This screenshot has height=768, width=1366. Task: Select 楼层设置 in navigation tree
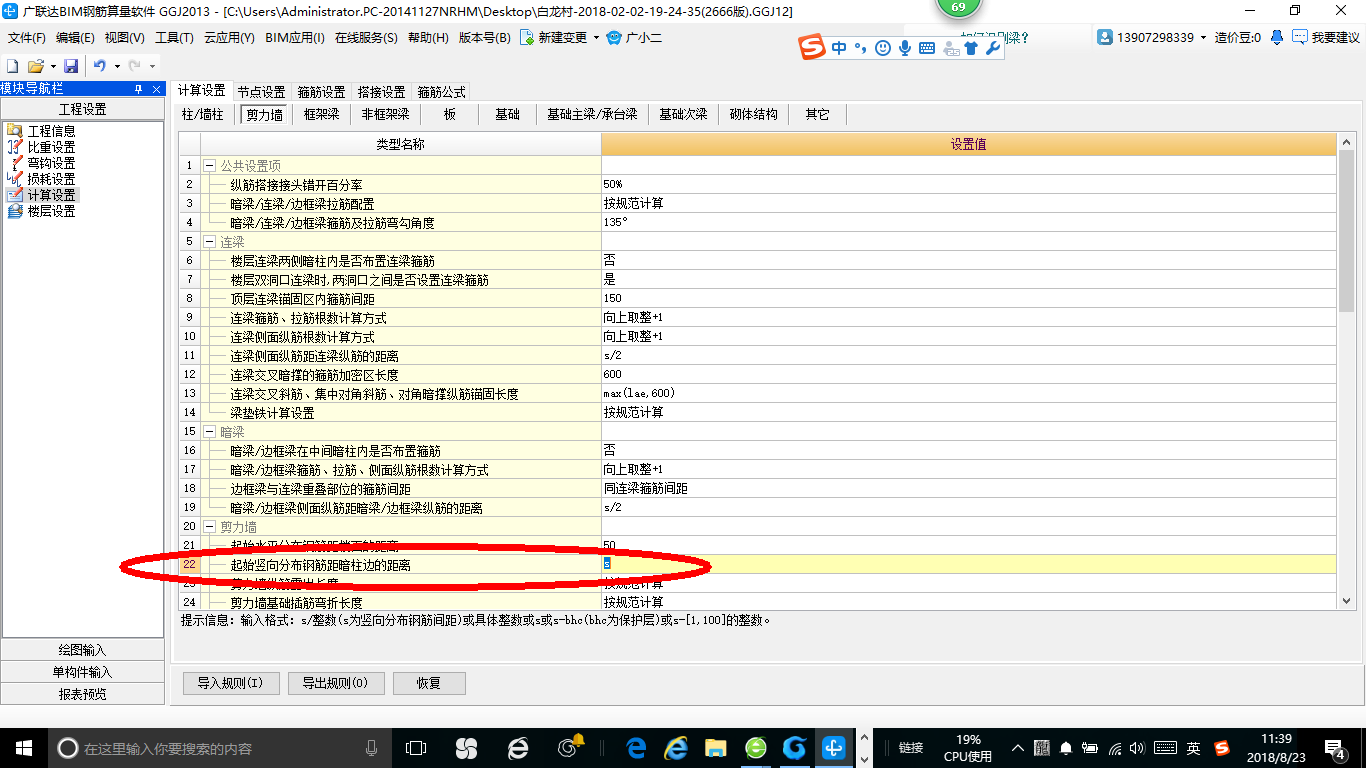tap(51, 211)
